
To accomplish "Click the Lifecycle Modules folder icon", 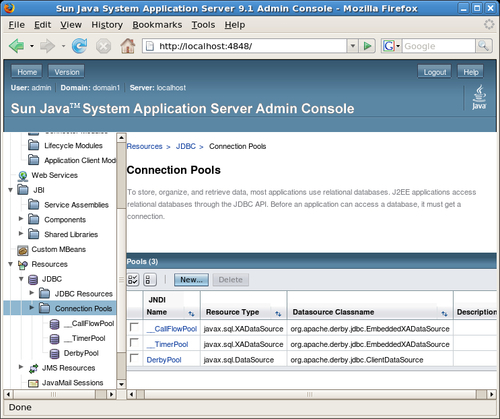I will pos(33,145).
